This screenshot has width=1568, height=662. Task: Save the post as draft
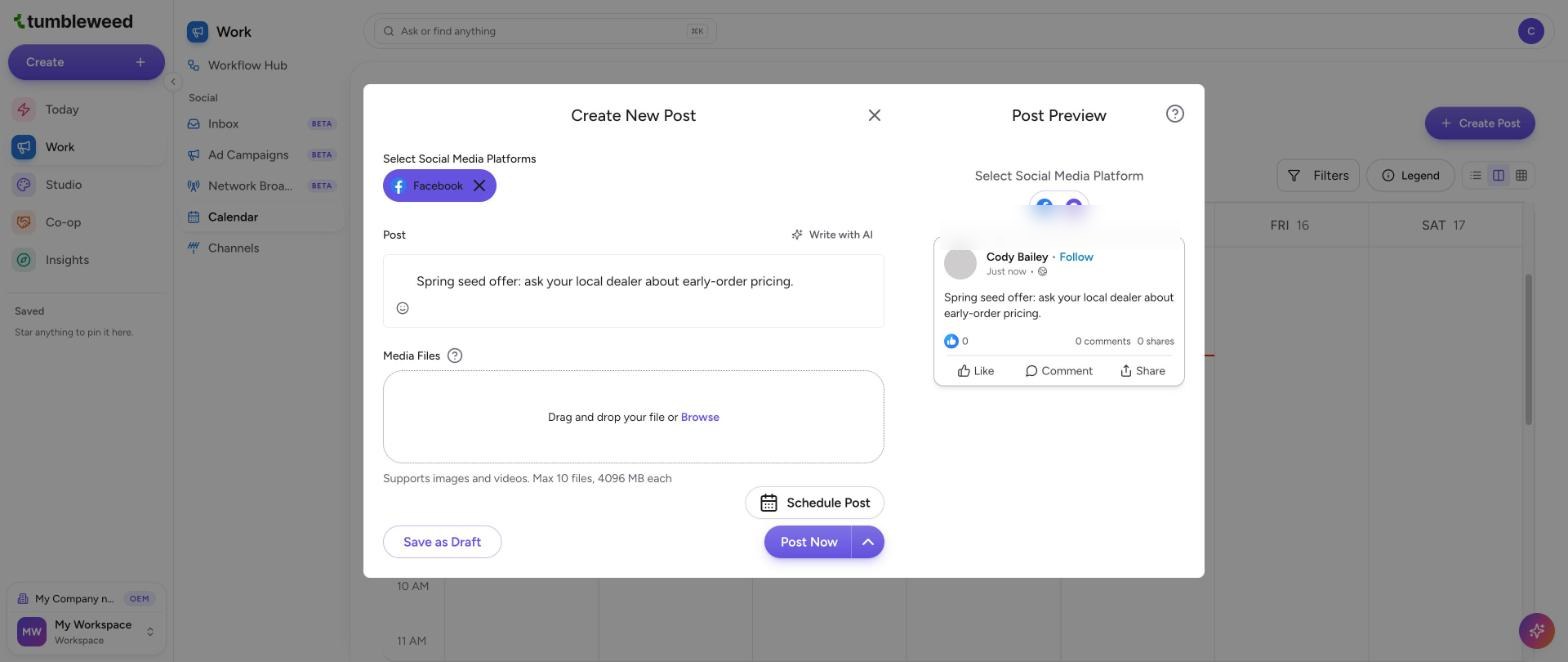tap(442, 542)
